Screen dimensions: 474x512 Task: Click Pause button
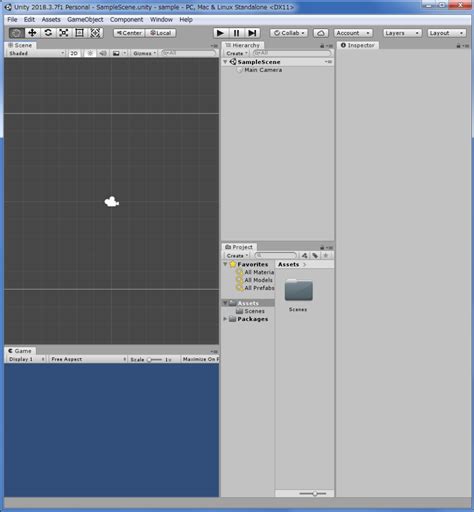pos(236,33)
